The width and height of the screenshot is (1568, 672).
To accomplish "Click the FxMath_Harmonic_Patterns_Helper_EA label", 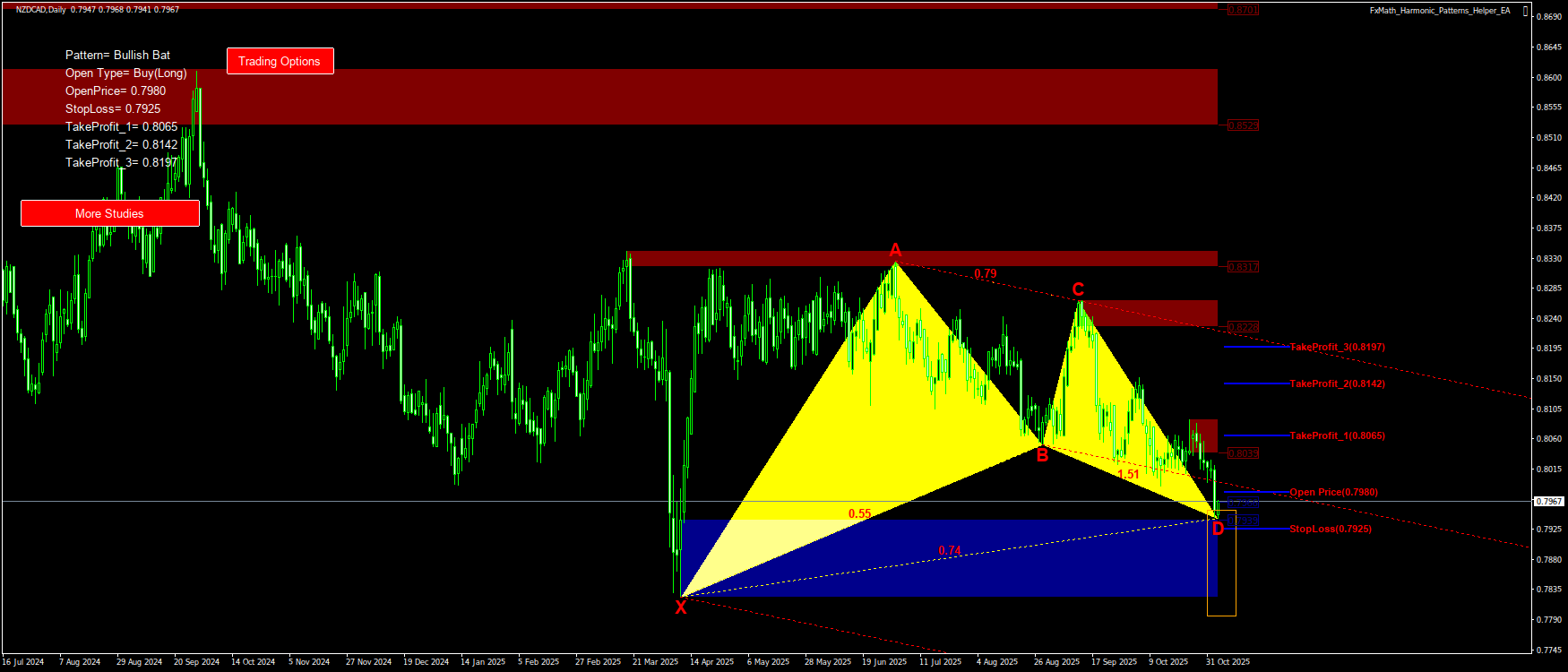I will (1439, 11).
